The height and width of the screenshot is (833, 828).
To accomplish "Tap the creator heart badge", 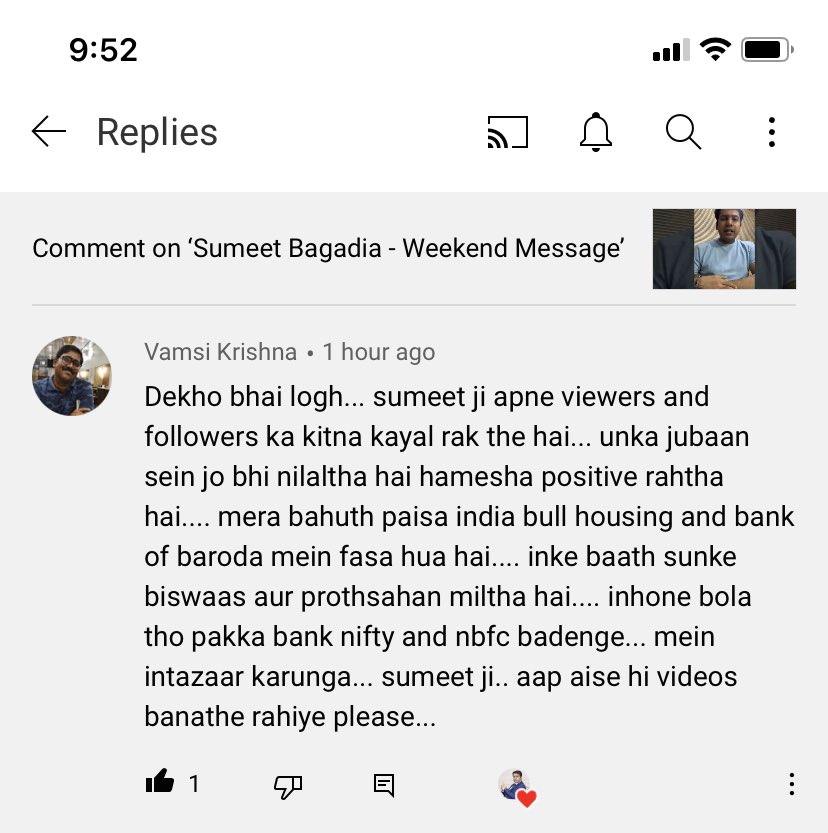I will pos(517,787).
